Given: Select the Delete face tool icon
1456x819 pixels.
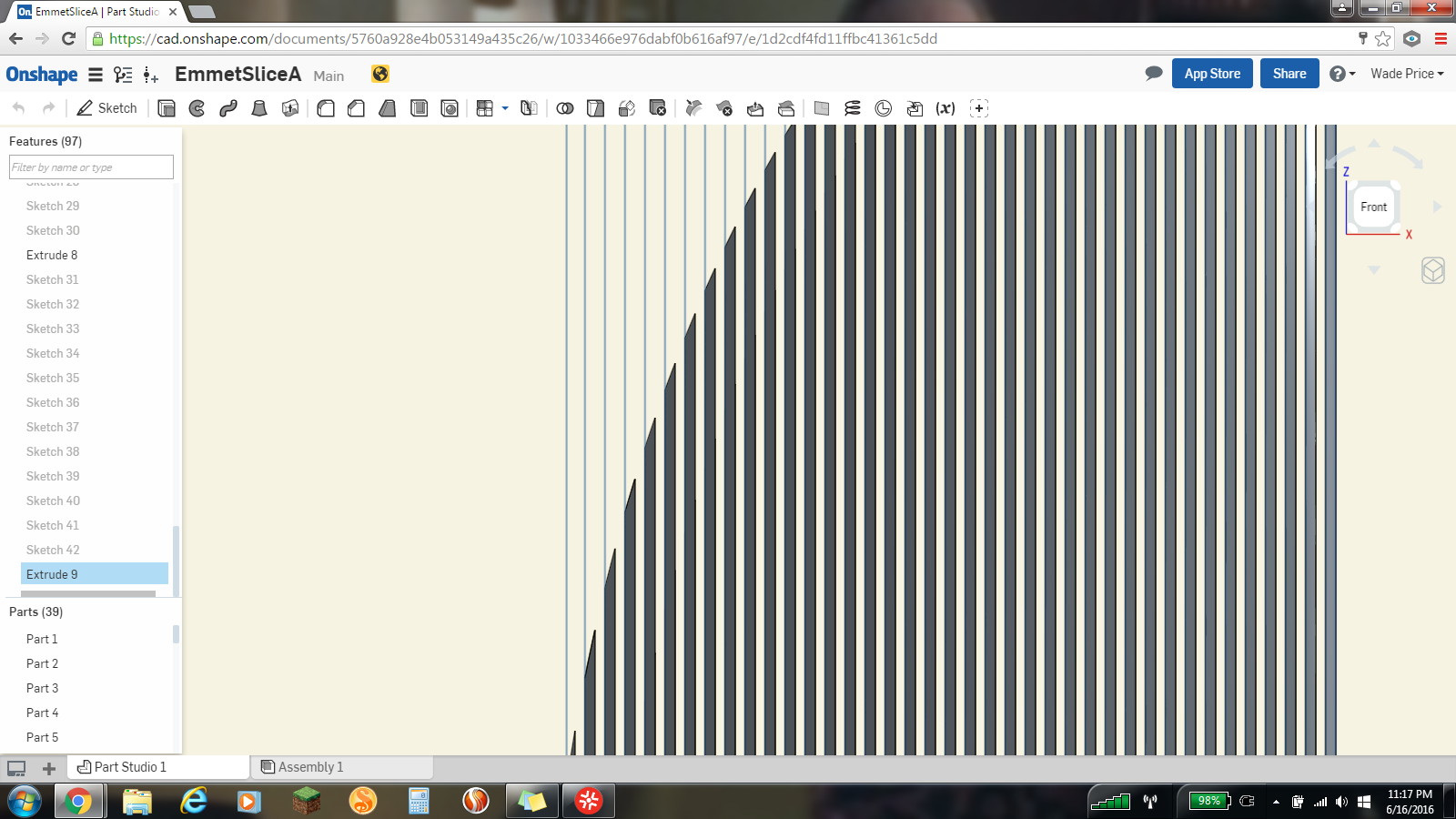Looking at the screenshot, I should [724, 108].
